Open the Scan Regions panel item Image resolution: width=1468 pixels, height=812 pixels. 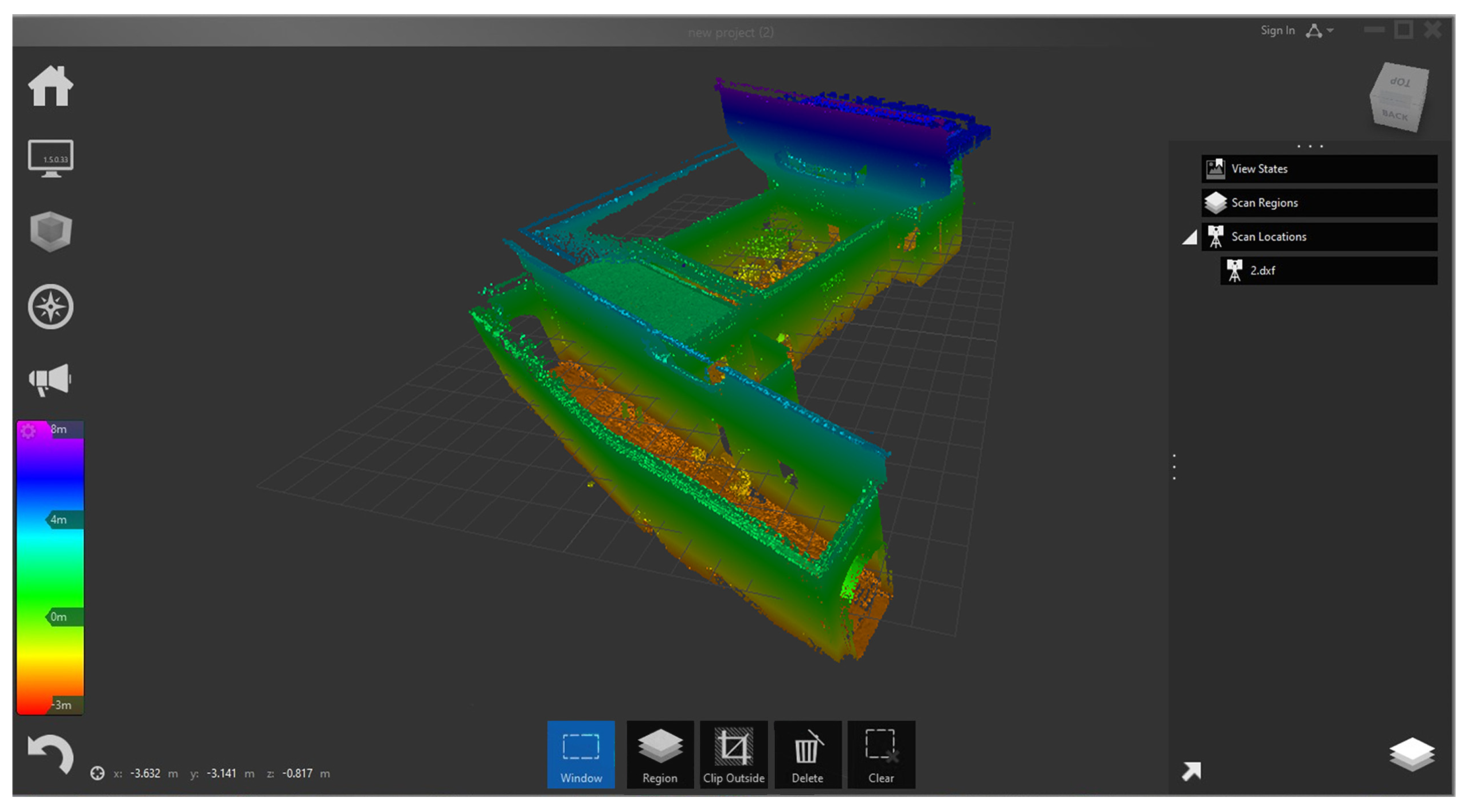1319,203
